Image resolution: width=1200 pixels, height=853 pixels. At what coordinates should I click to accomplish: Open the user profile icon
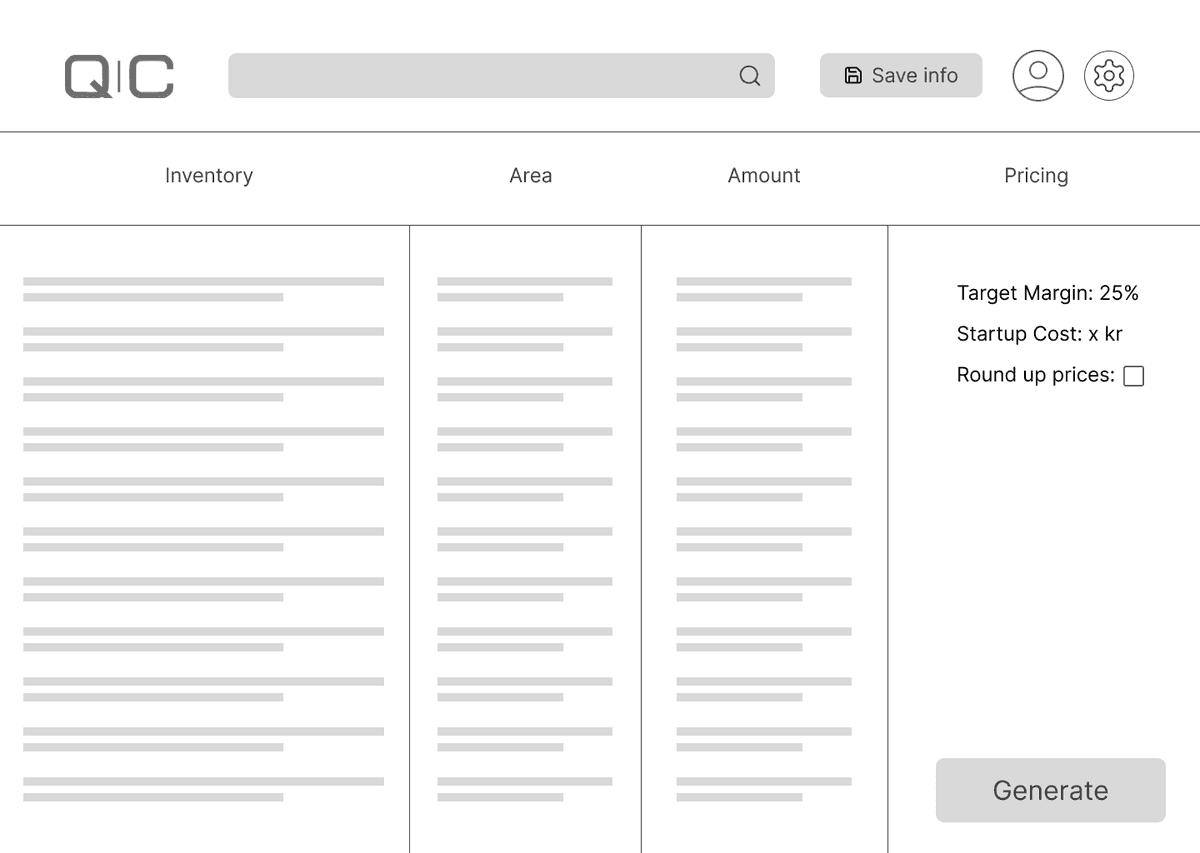click(x=1038, y=76)
